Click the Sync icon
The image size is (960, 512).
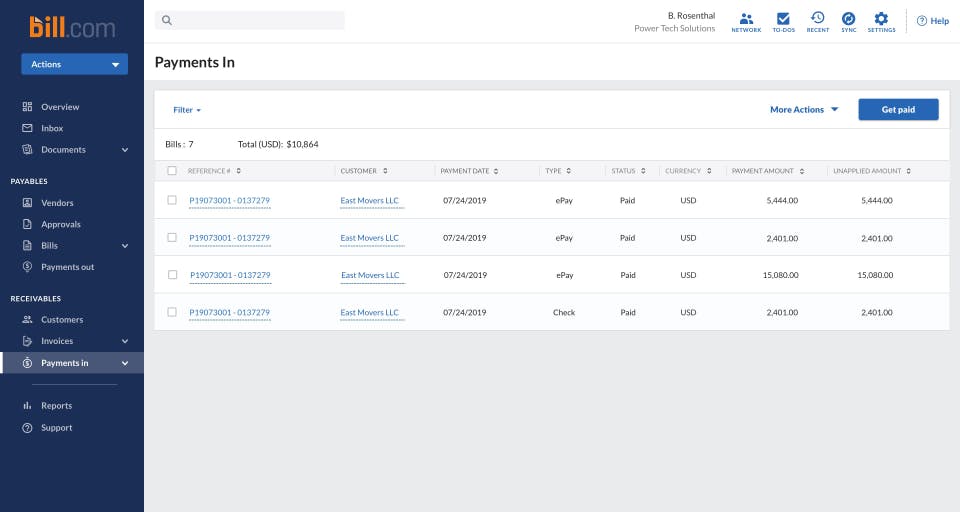tap(848, 19)
